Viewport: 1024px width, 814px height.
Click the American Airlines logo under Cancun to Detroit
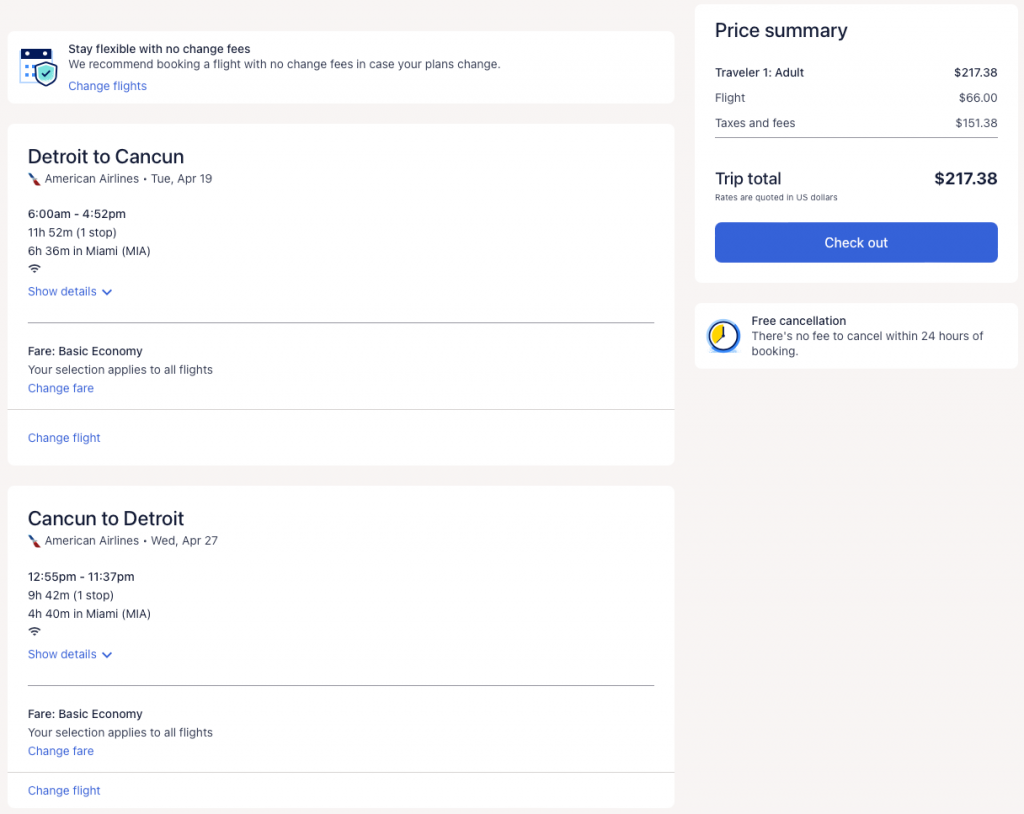click(x=34, y=541)
